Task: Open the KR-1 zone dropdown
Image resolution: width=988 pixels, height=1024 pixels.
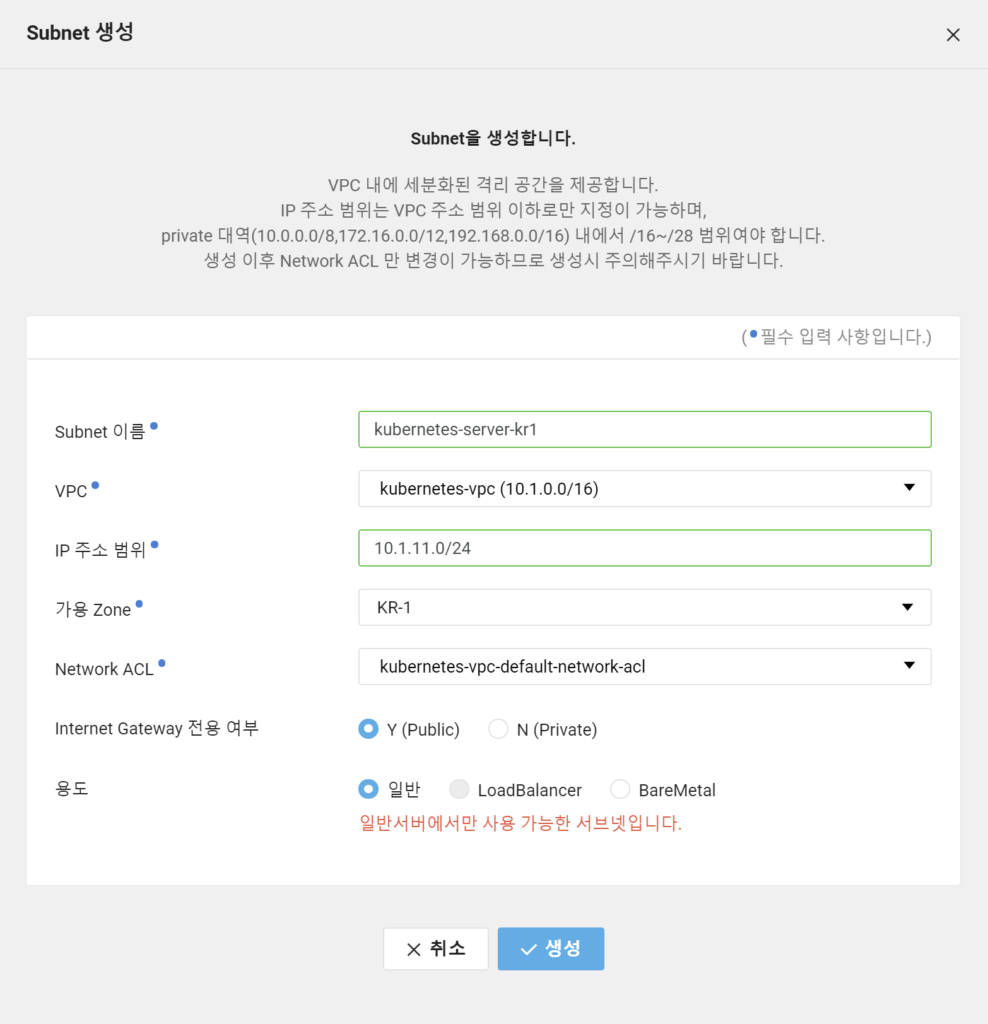Action: [x=645, y=607]
